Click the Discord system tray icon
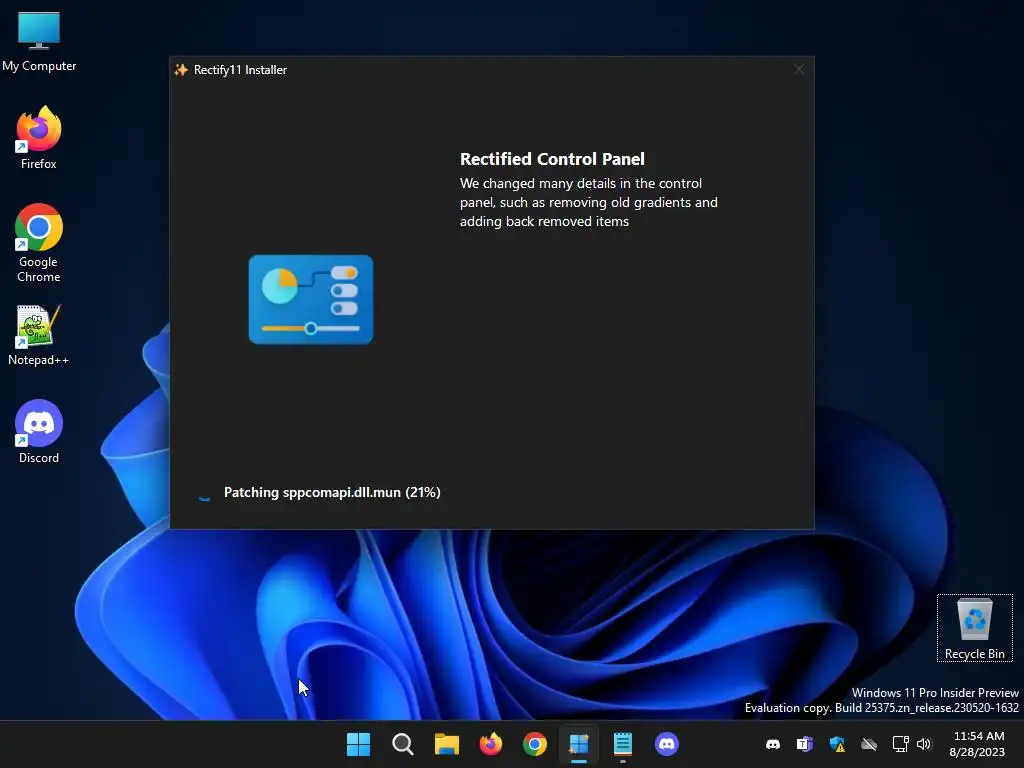This screenshot has width=1024, height=768. 773,744
